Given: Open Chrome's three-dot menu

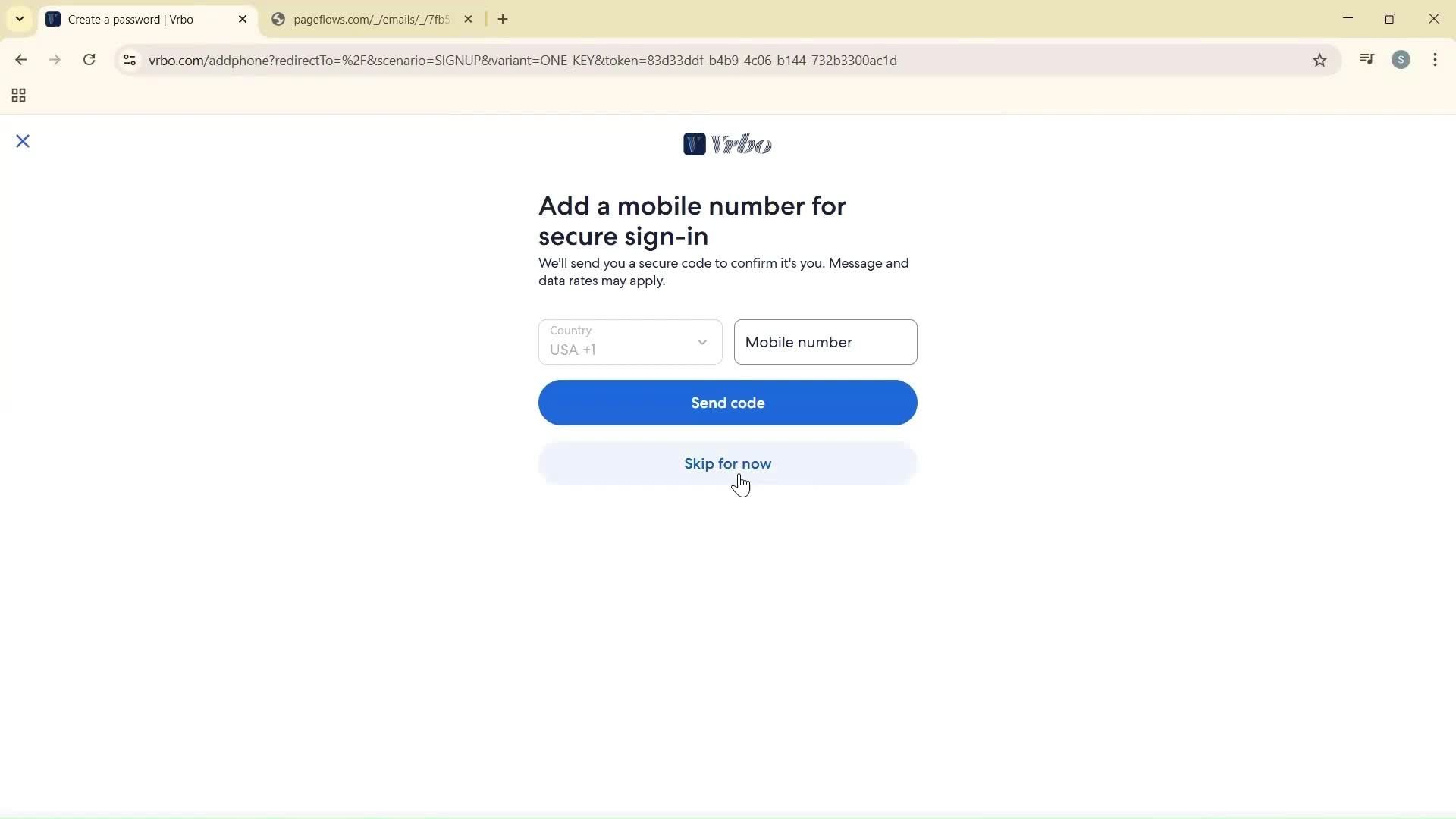Looking at the screenshot, I should 1435,60.
